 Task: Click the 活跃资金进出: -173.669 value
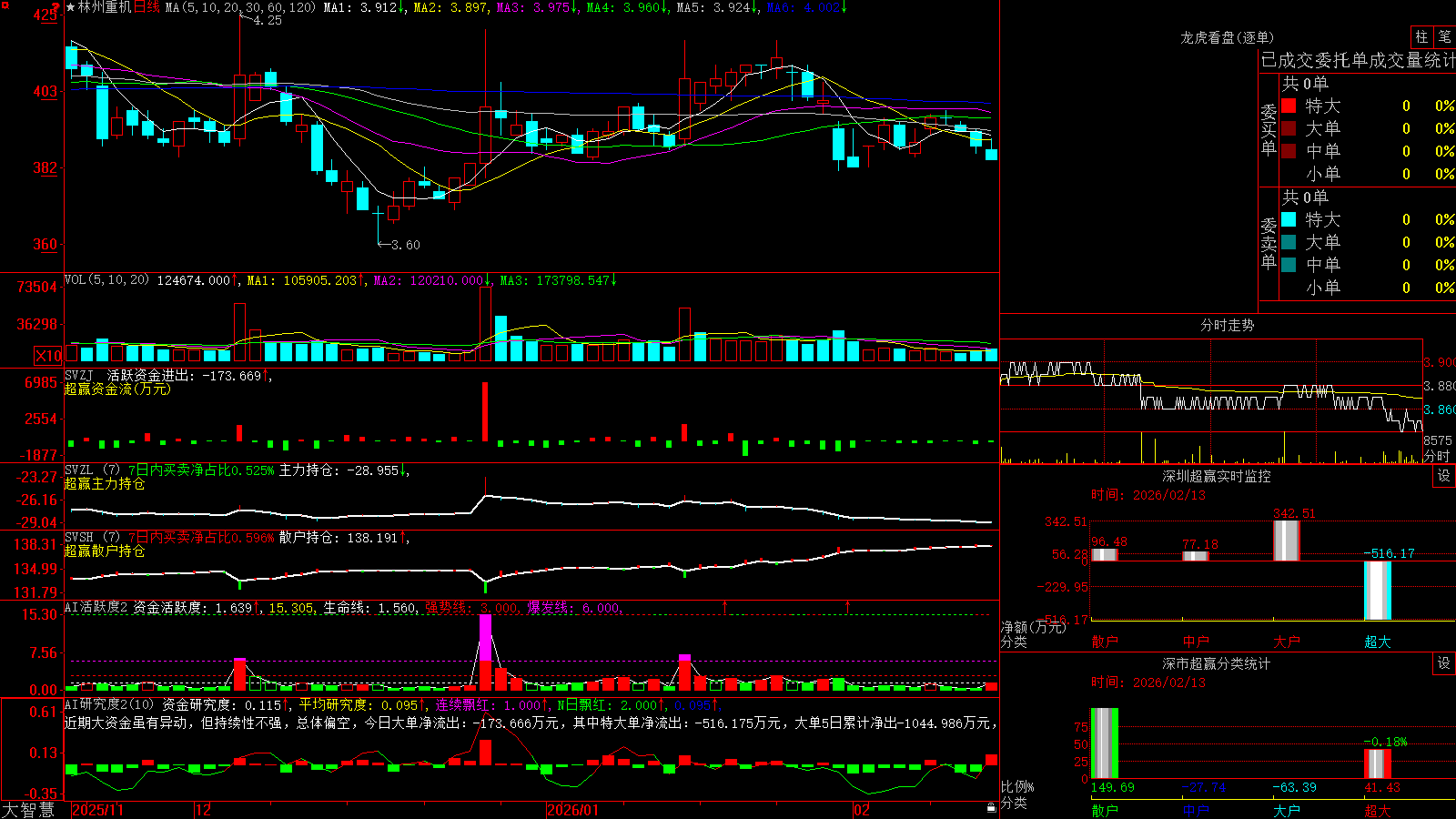(185, 375)
